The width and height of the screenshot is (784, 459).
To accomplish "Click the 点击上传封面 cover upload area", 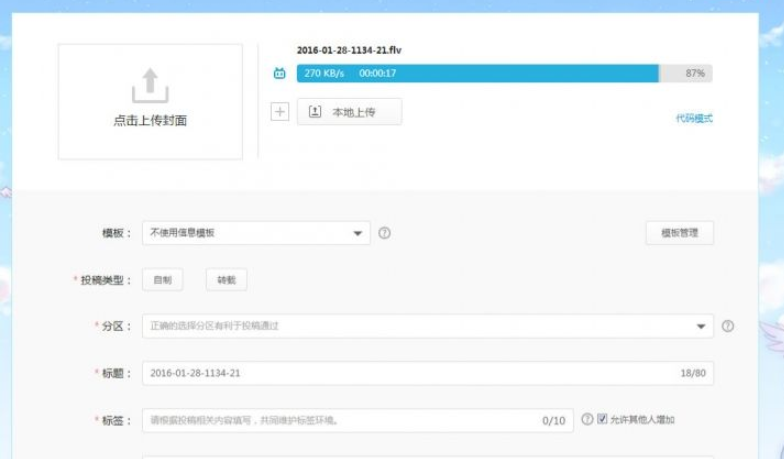I will [x=150, y=102].
